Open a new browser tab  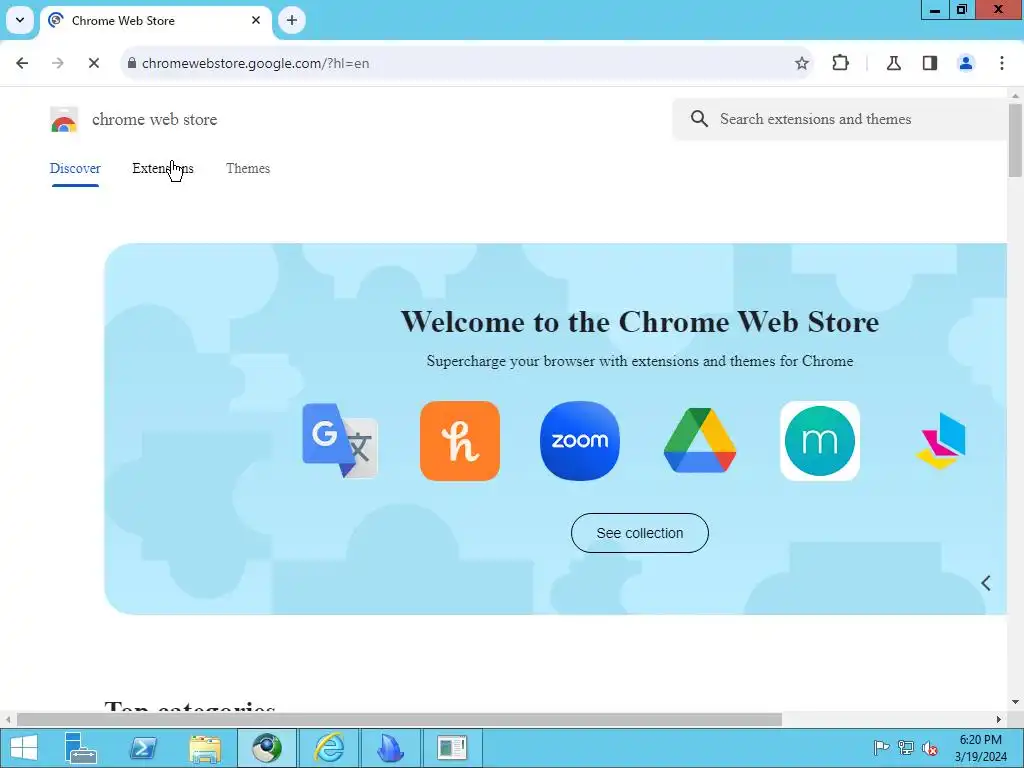[x=292, y=20]
